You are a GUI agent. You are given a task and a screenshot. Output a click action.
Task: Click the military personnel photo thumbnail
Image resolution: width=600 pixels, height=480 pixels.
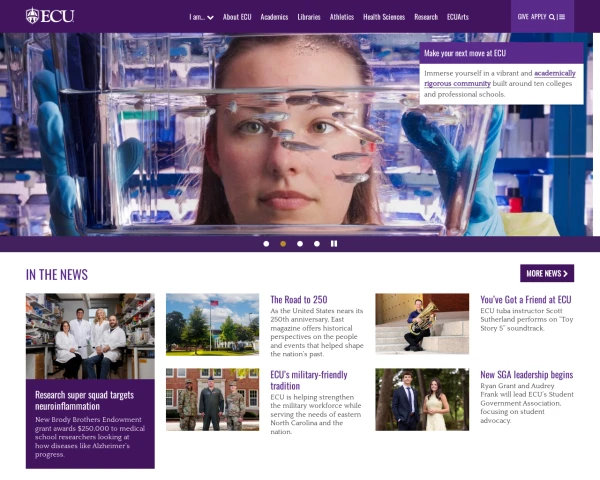point(212,400)
